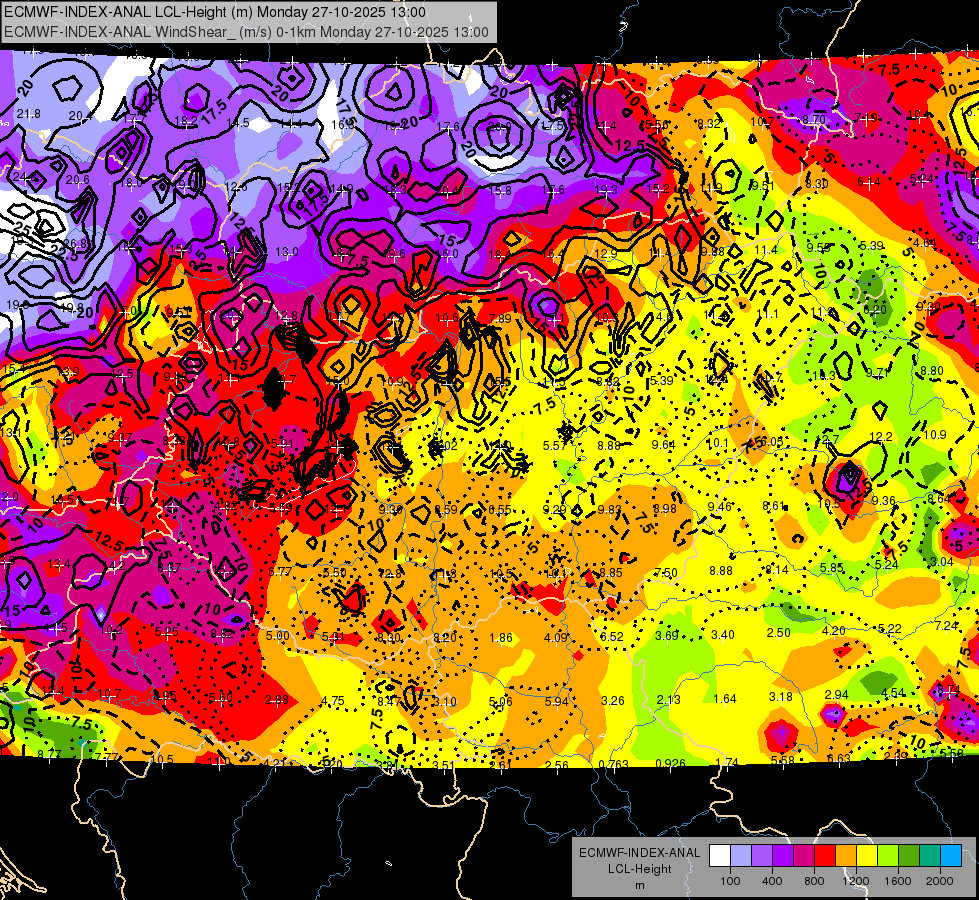Image resolution: width=979 pixels, height=900 pixels.
Task: Select the sky blue legend swatch
Action: click(x=951, y=856)
